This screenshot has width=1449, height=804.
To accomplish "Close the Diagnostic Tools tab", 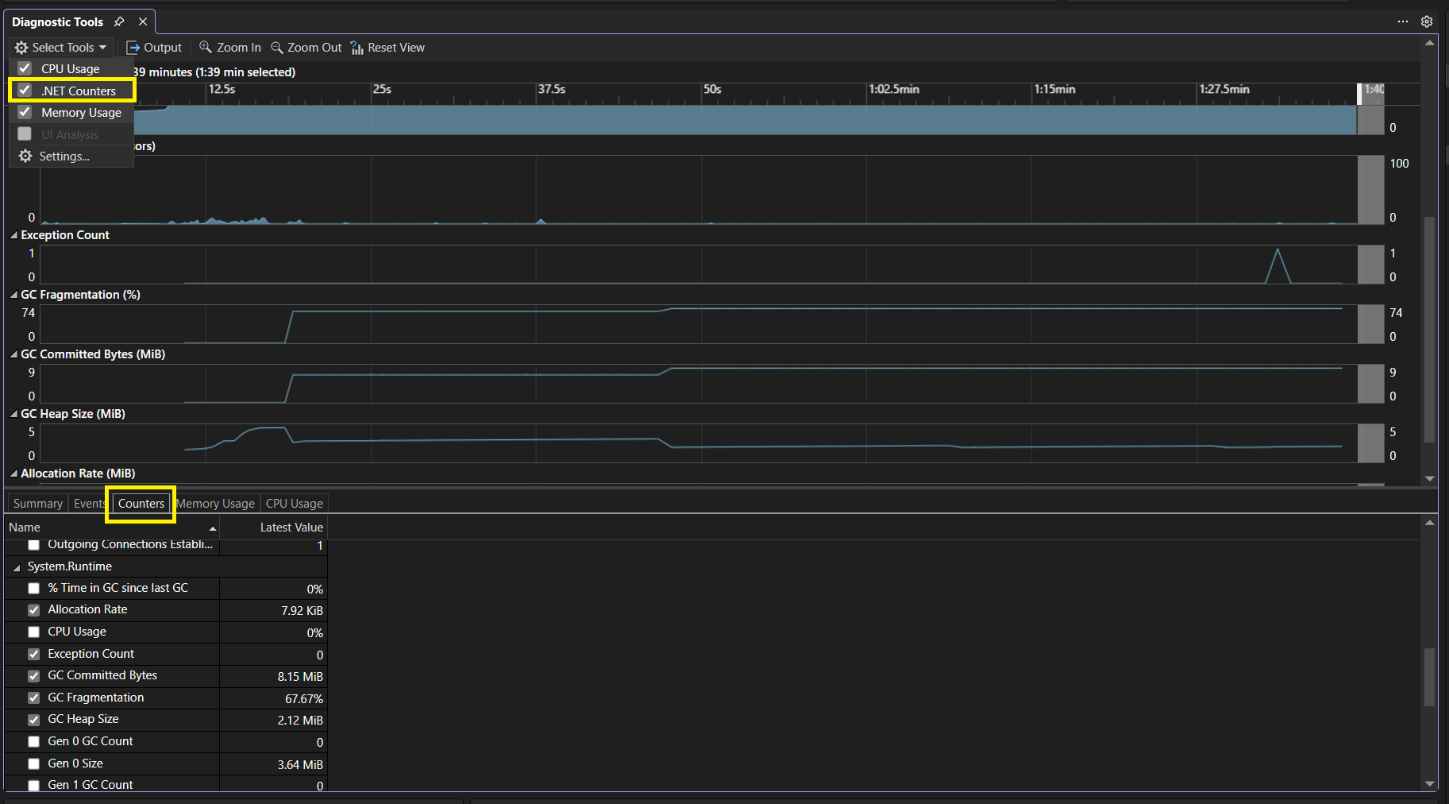I will pos(143,21).
